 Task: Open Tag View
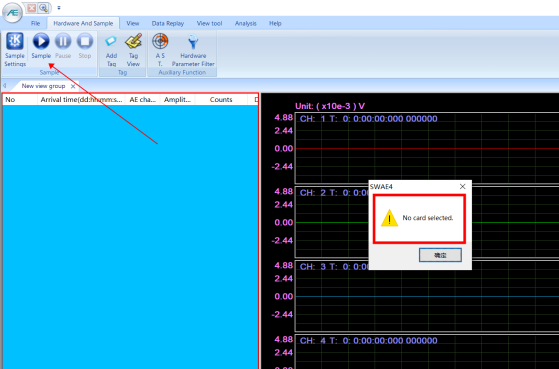[133, 49]
